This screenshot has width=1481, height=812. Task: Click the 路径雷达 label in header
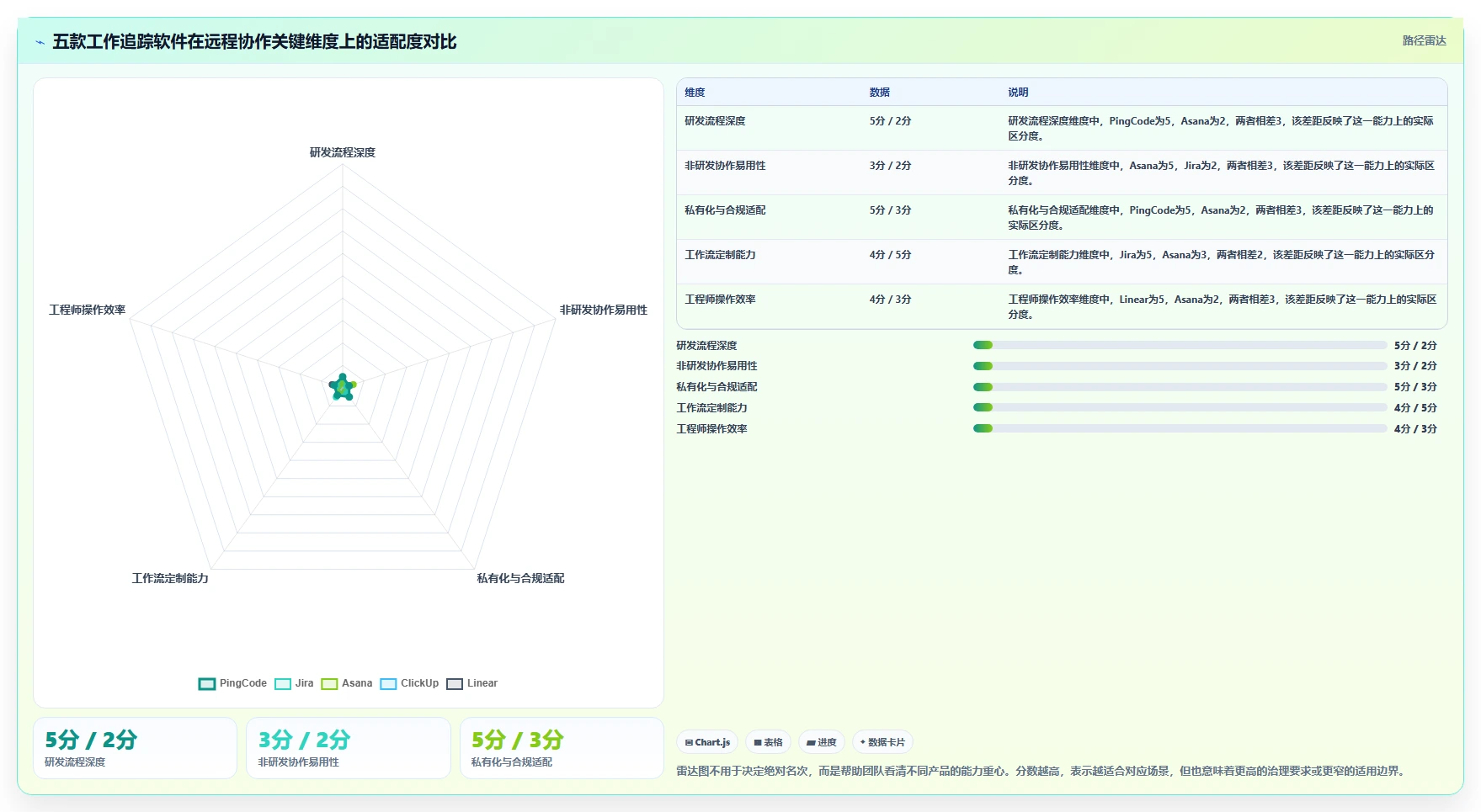tap(1424, 40)
